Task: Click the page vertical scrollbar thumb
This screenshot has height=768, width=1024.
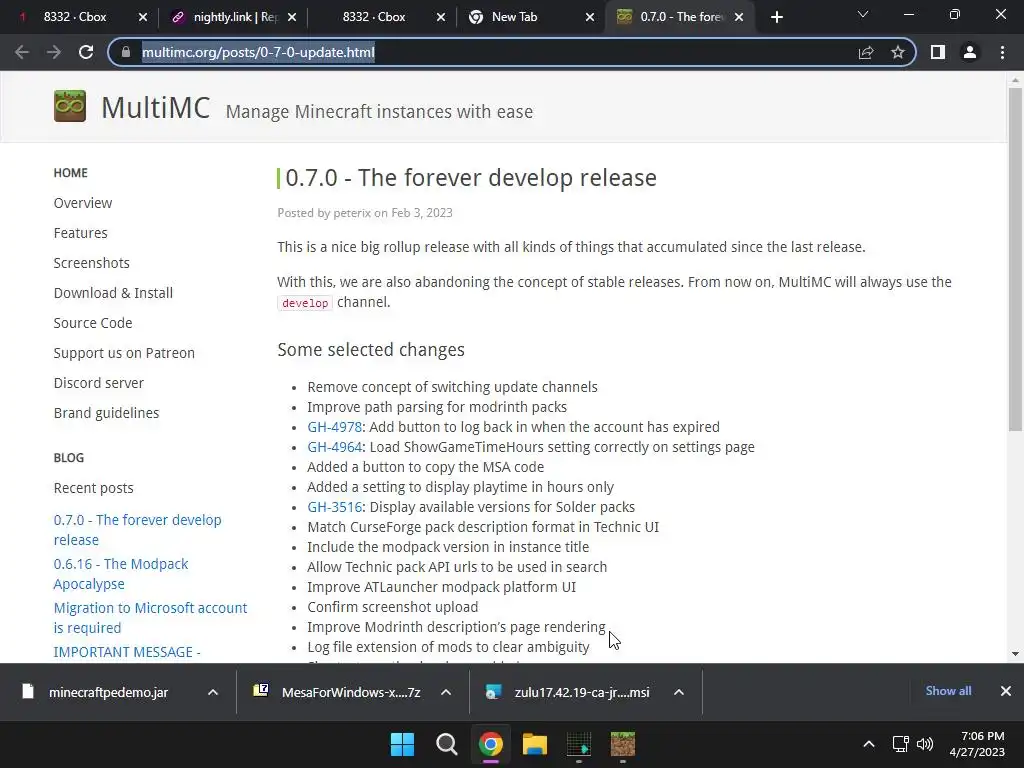Action: 1015,259
